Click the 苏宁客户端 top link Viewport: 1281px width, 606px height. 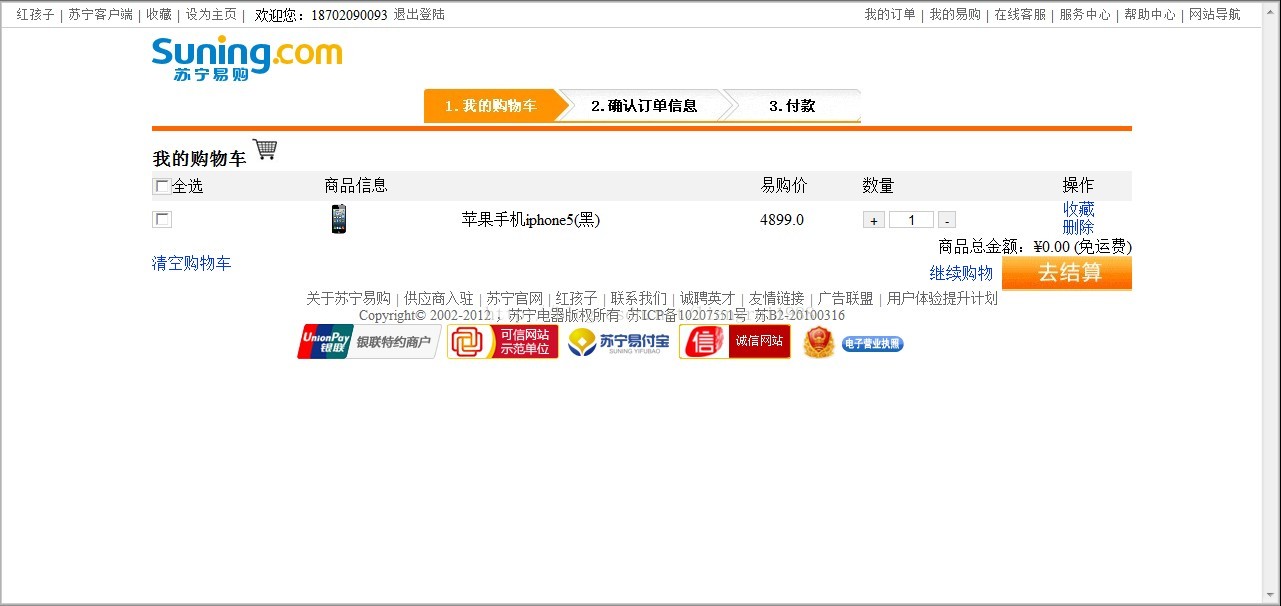click(x=100, y=15)
